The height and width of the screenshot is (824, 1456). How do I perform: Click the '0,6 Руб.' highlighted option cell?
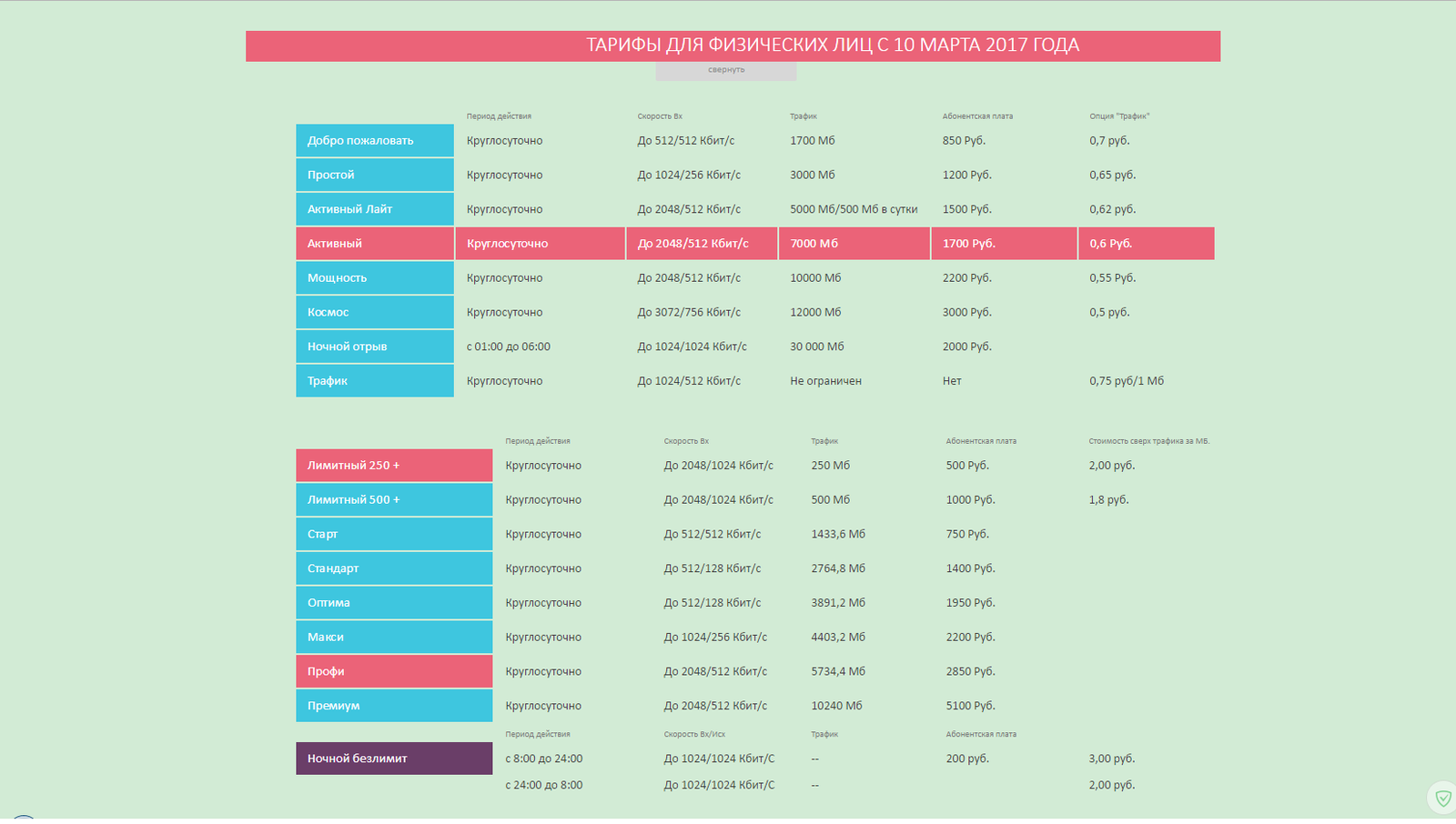tap(1147, 244)
